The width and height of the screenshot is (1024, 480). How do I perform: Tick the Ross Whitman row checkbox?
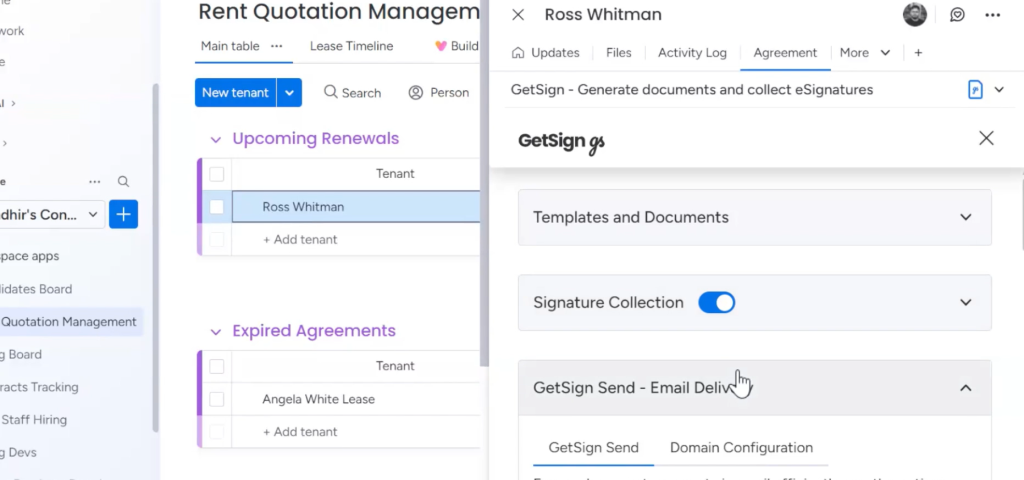tap(217, 207)
